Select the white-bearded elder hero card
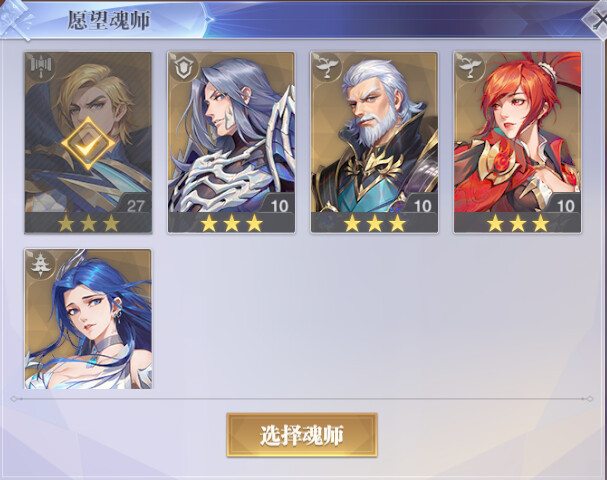This screenshot has height=480, width=607. 374,142
